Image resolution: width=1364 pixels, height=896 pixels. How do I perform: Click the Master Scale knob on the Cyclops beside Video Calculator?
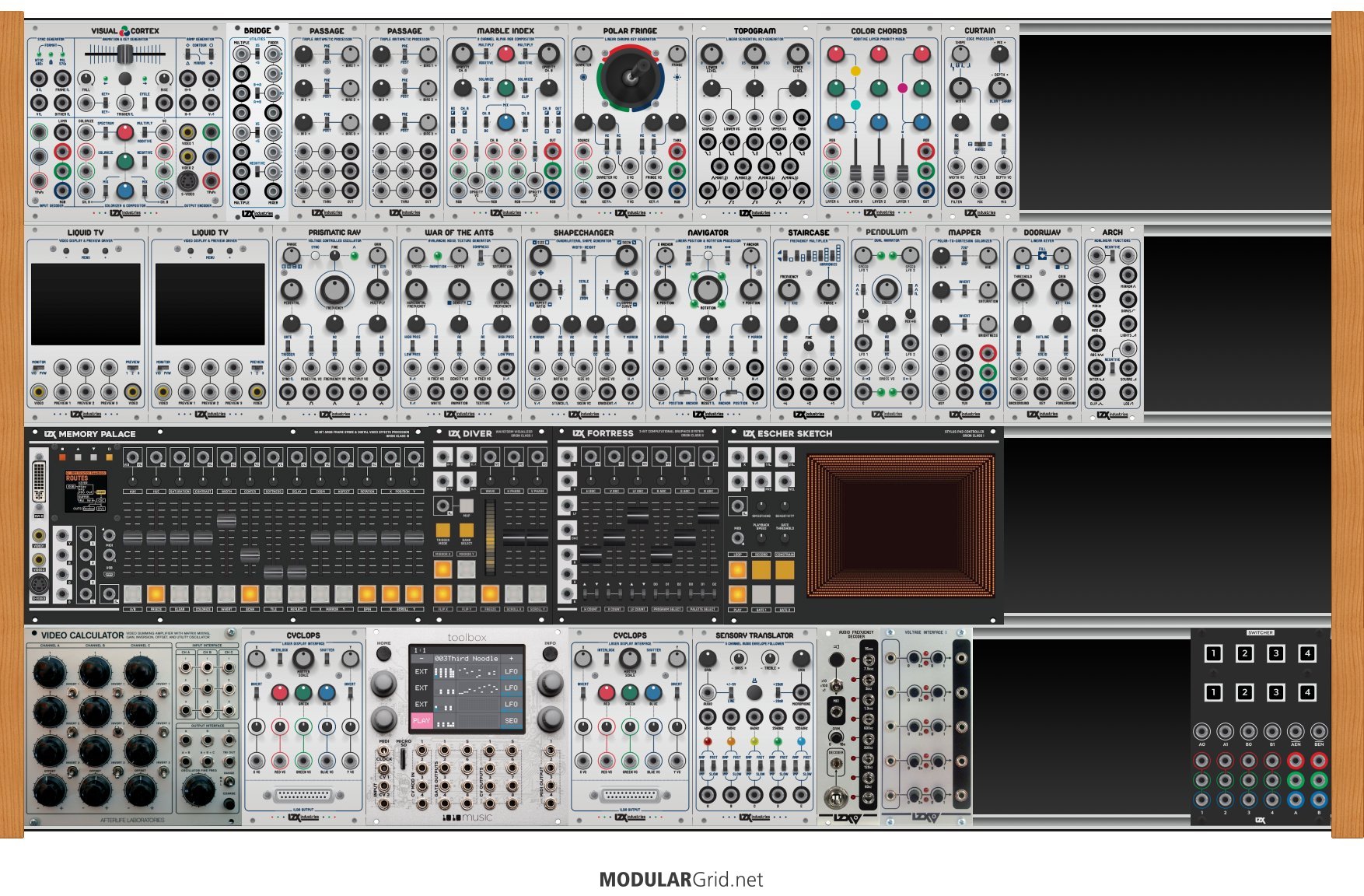pyautogui.click(x=303, y=660)
